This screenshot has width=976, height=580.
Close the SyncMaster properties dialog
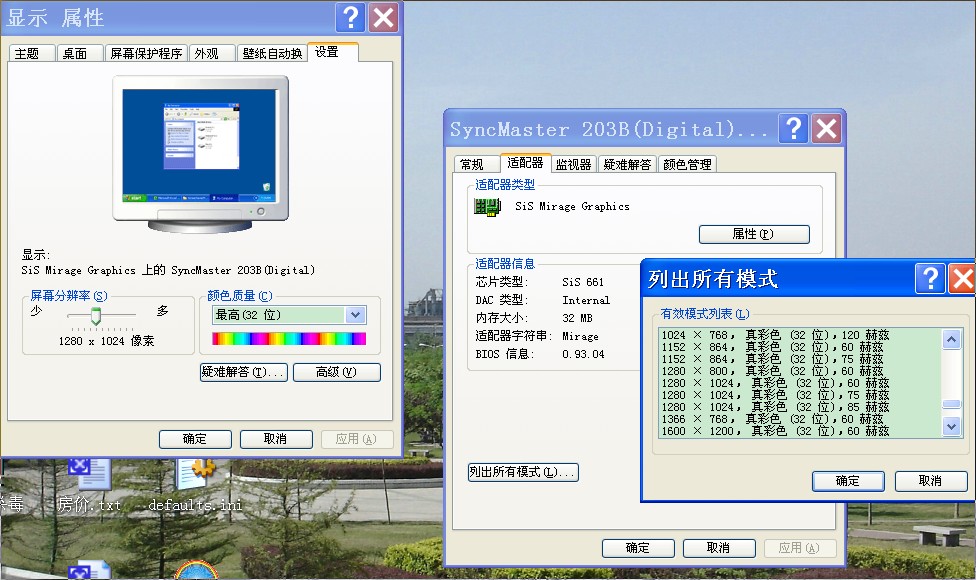(826, 129)
